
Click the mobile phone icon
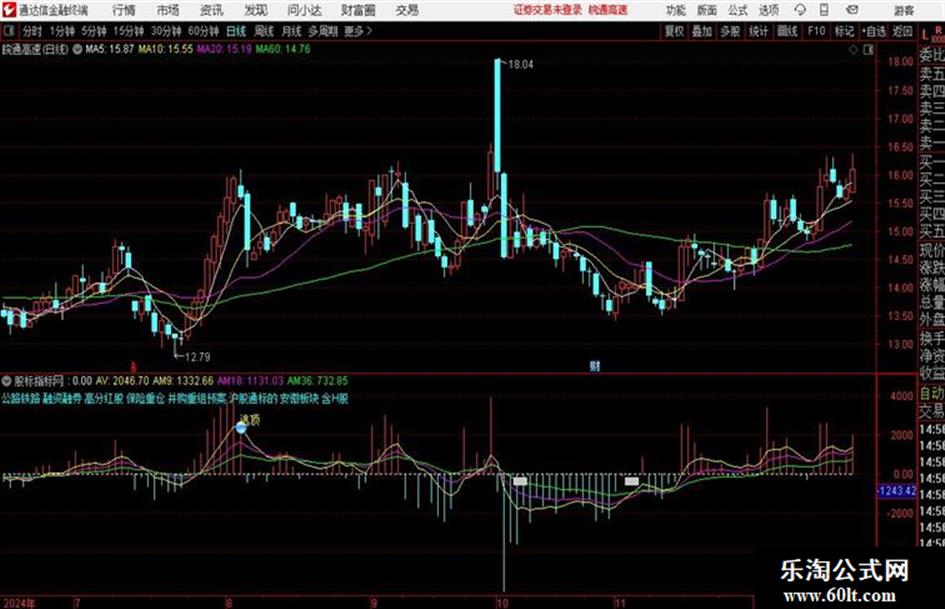[824, 10]
